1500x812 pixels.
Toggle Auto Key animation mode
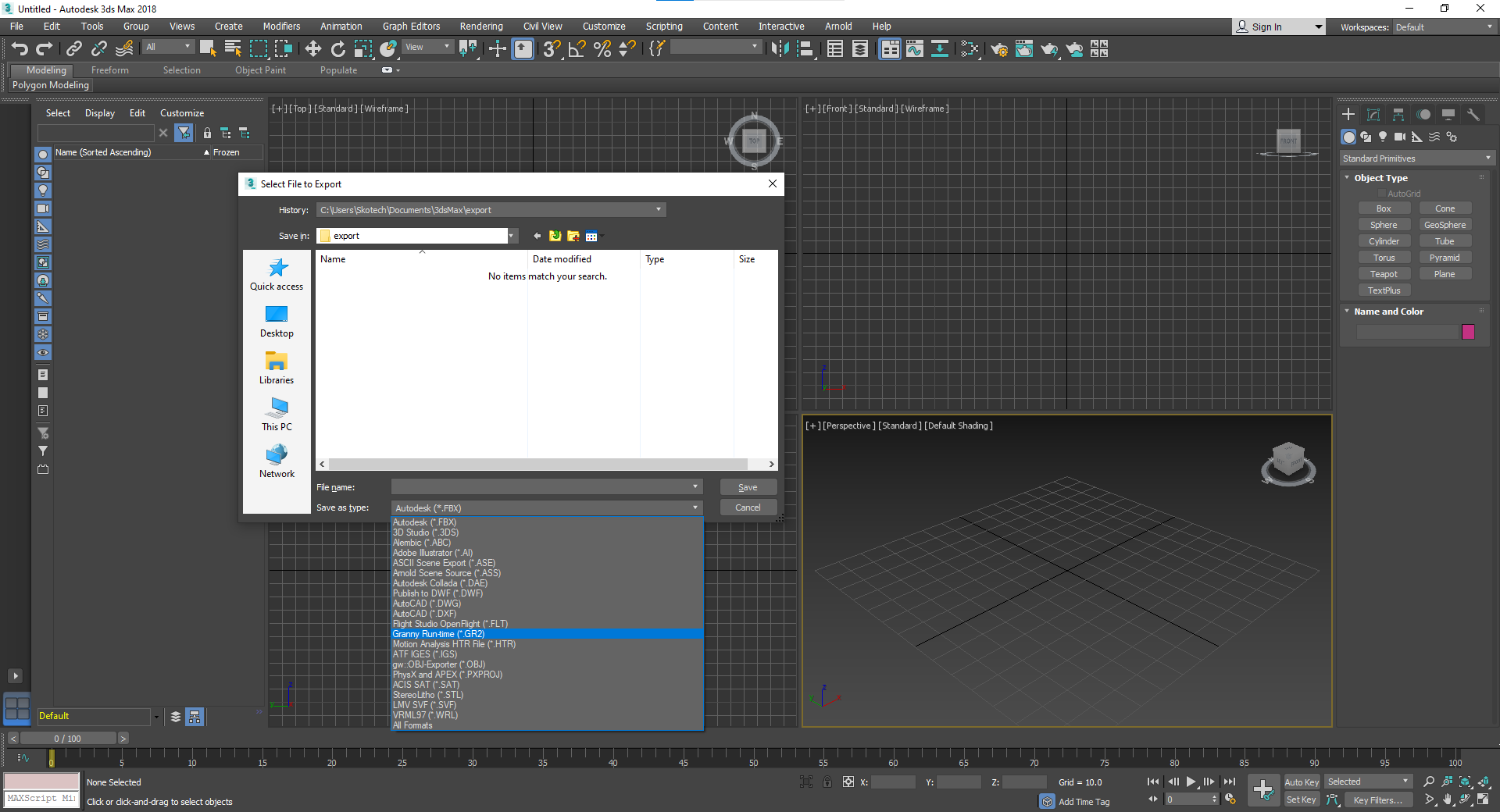tap(1302, 782)
